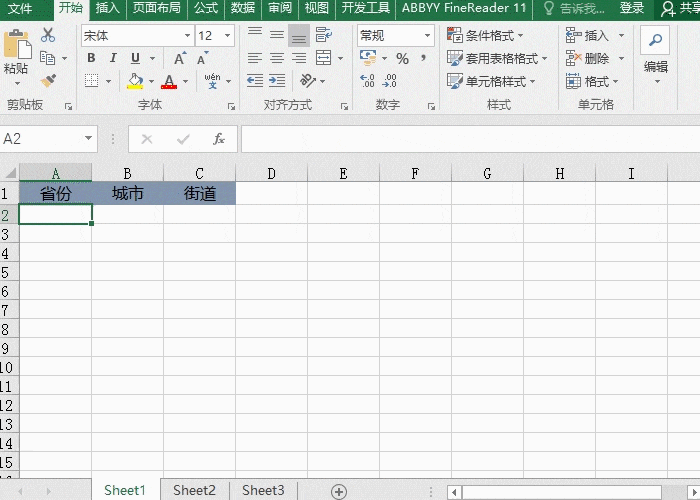Screen dimensions: 700x500
Task: Click the Paste clipboard icon
Action: (x=17, y=45)
